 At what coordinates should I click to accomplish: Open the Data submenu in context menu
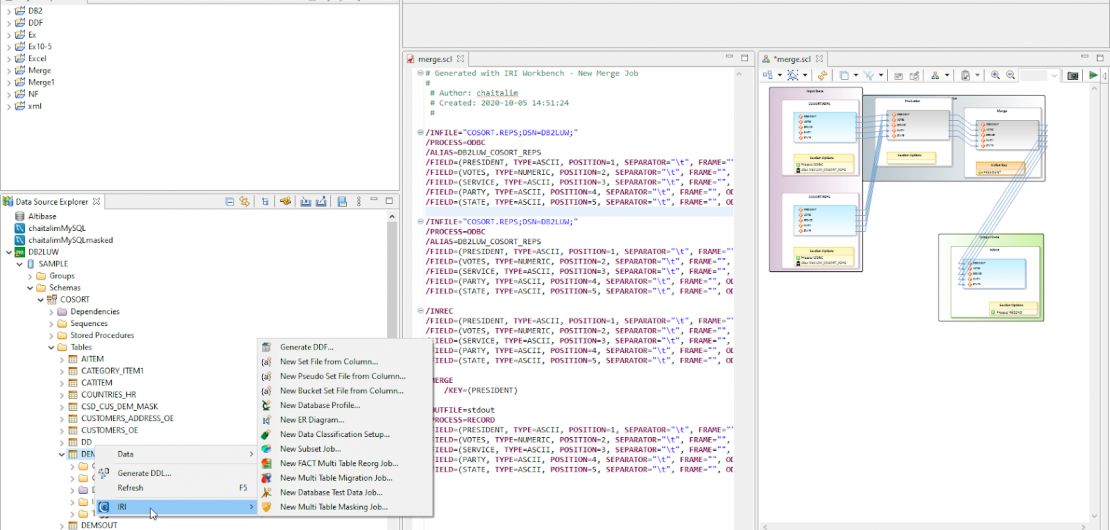176,454
